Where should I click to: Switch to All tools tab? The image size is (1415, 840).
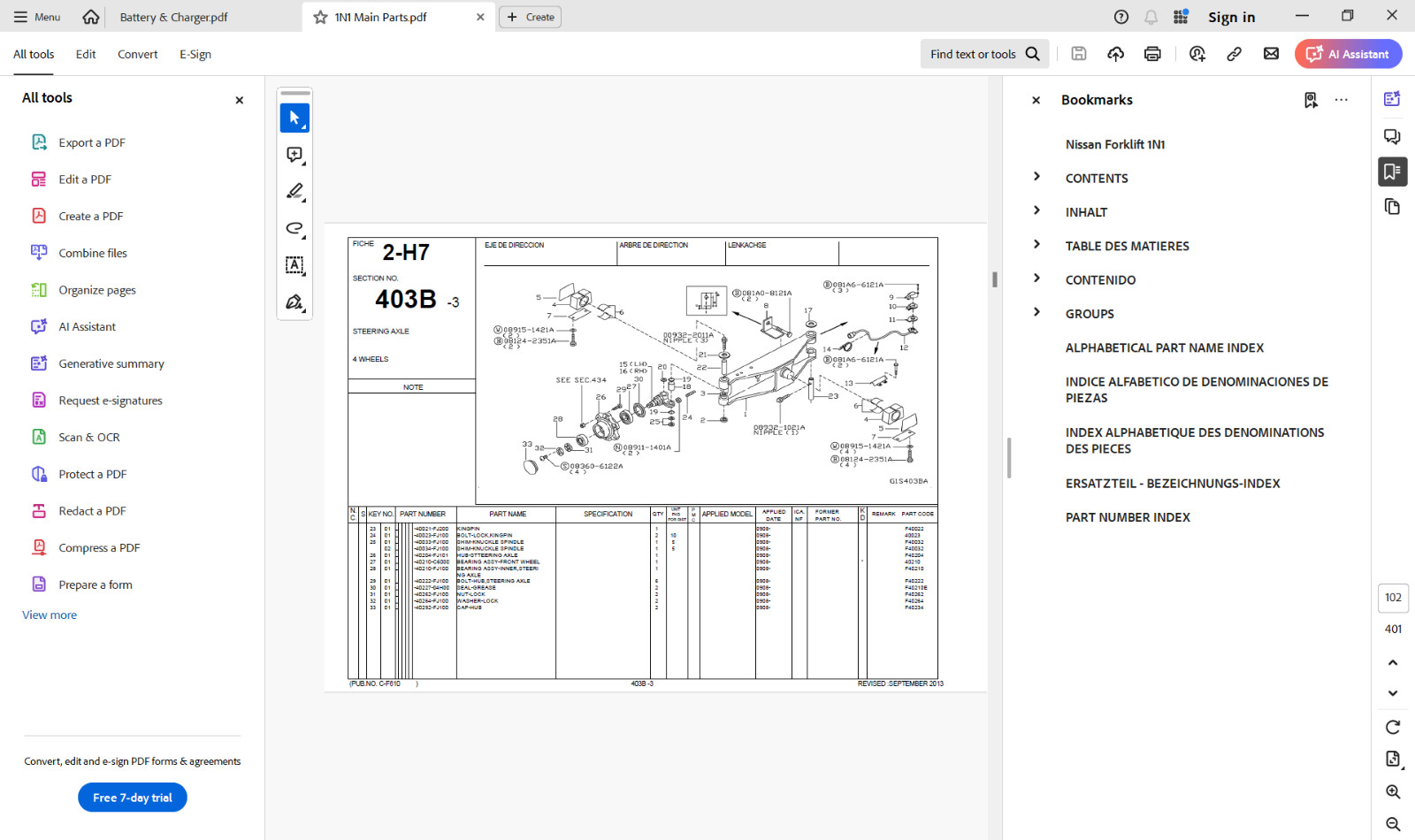34,54
